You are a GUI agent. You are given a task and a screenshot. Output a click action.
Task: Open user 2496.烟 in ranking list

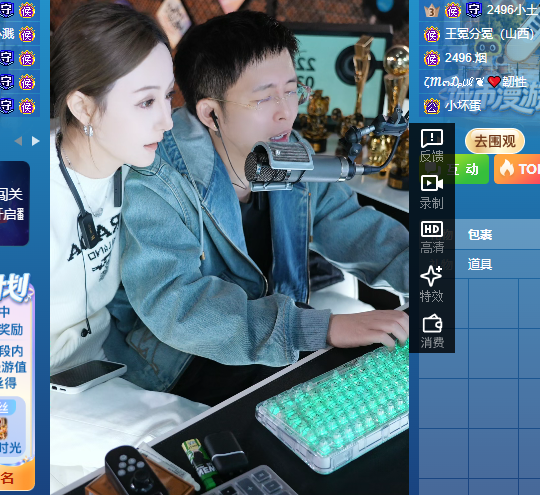(x=466, y=58)
